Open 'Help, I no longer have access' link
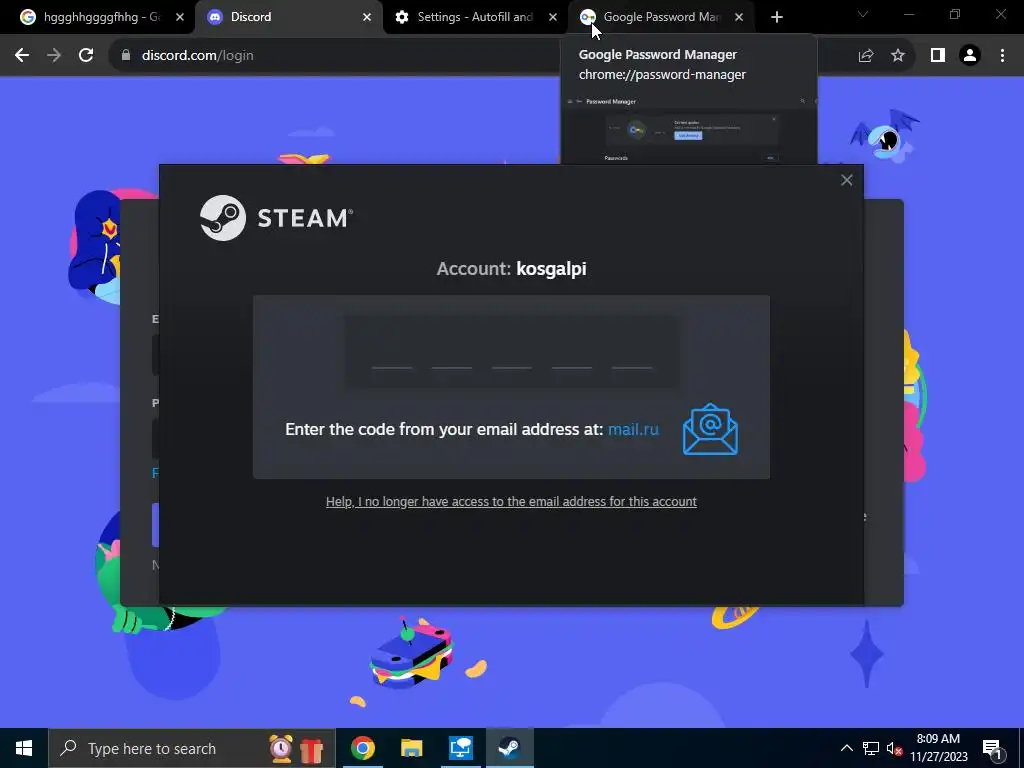The image size is (1024, 768). point(511,502)
